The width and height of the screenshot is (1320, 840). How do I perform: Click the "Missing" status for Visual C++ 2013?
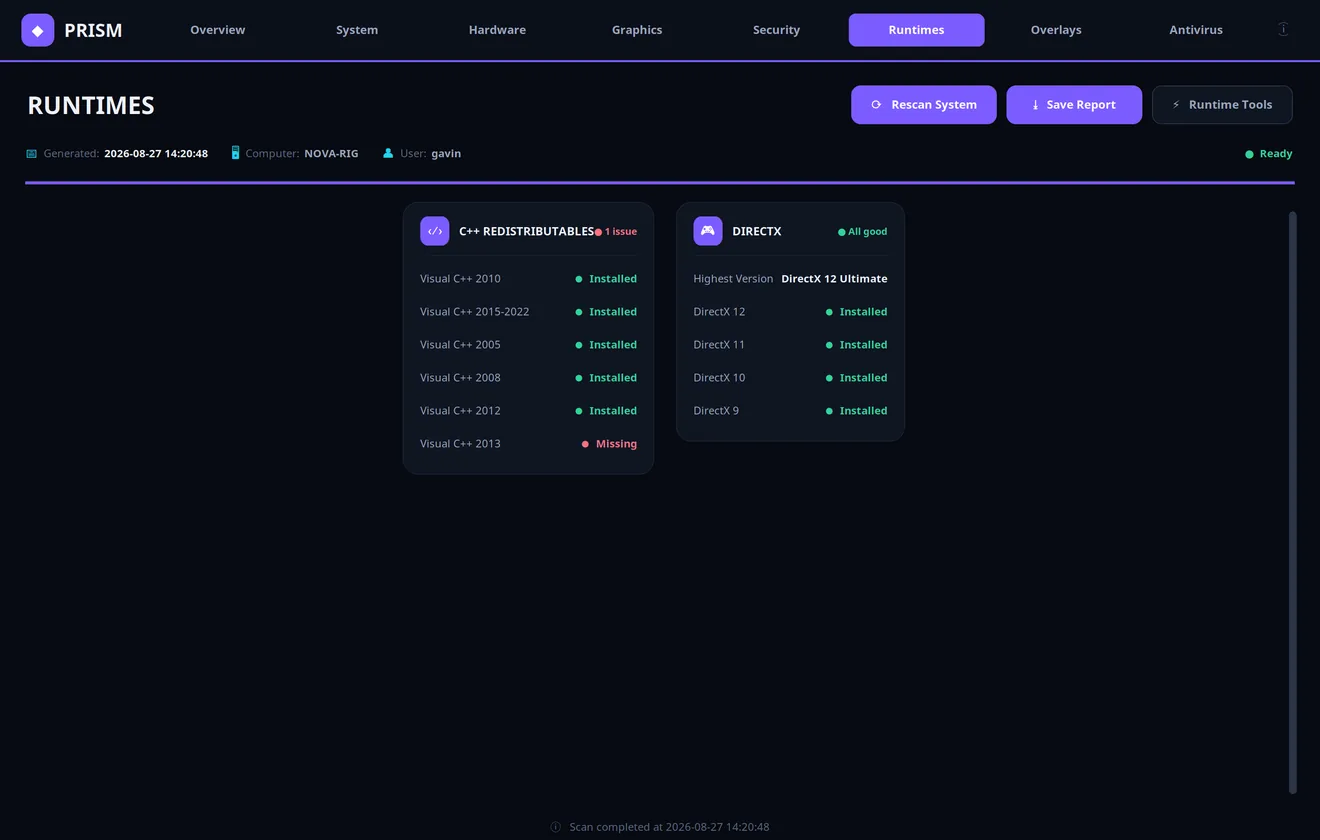coord(609,444)
